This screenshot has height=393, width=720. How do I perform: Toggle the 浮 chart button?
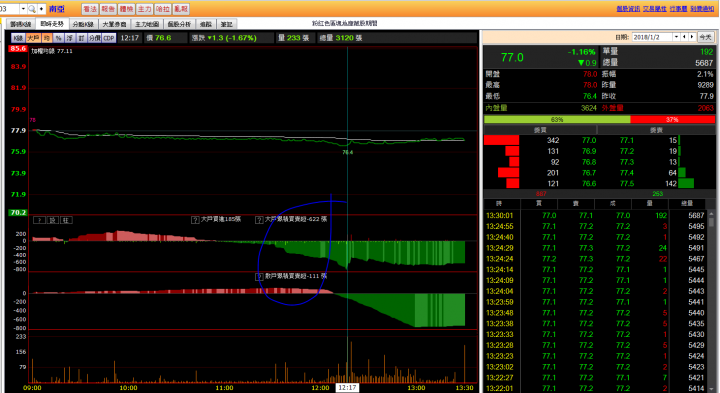70,38
